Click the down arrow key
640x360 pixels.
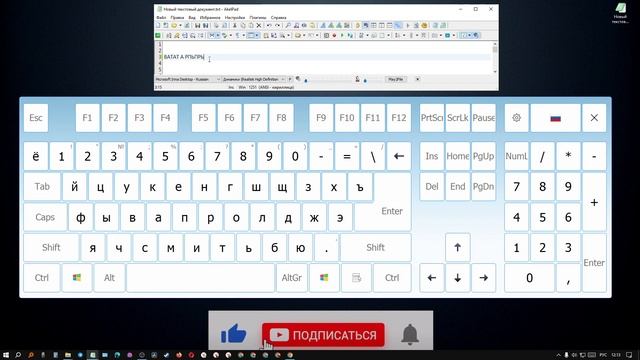point(458,278)
